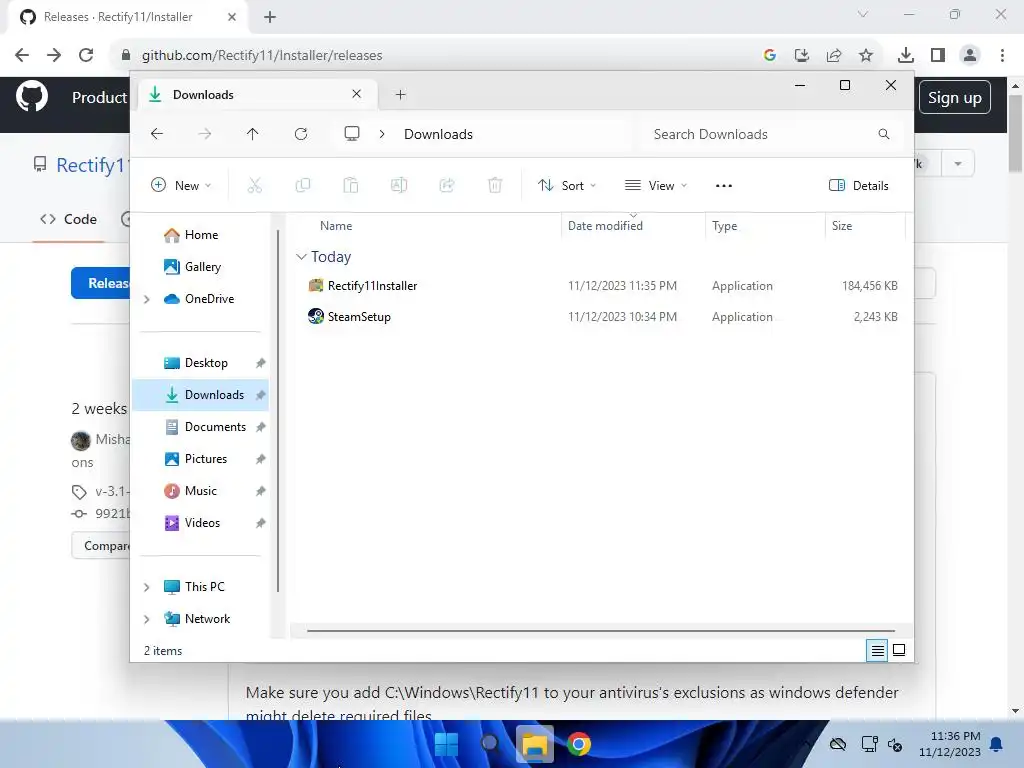1024x768 pixels.
Task: Refresh the Downloads folder view
Action: click(301, 134)
